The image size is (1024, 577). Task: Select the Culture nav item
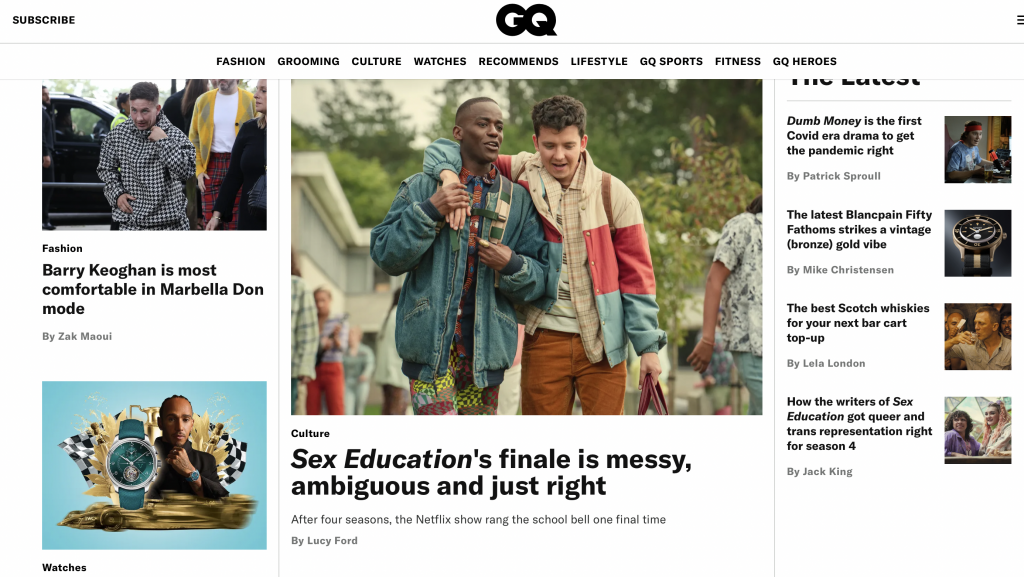pyautogui.click(x=376, y=61)
